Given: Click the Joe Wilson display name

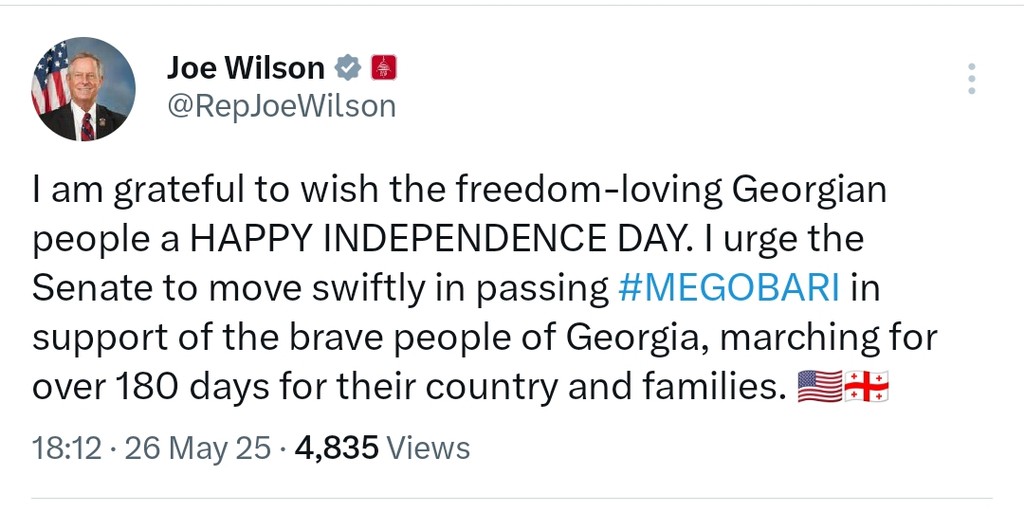Looking at the screenshot, I should click(246, 67).
